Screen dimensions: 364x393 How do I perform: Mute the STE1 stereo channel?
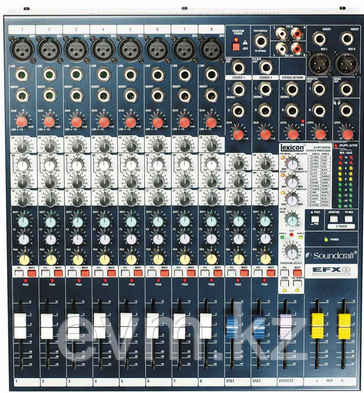tap(244, 274)
